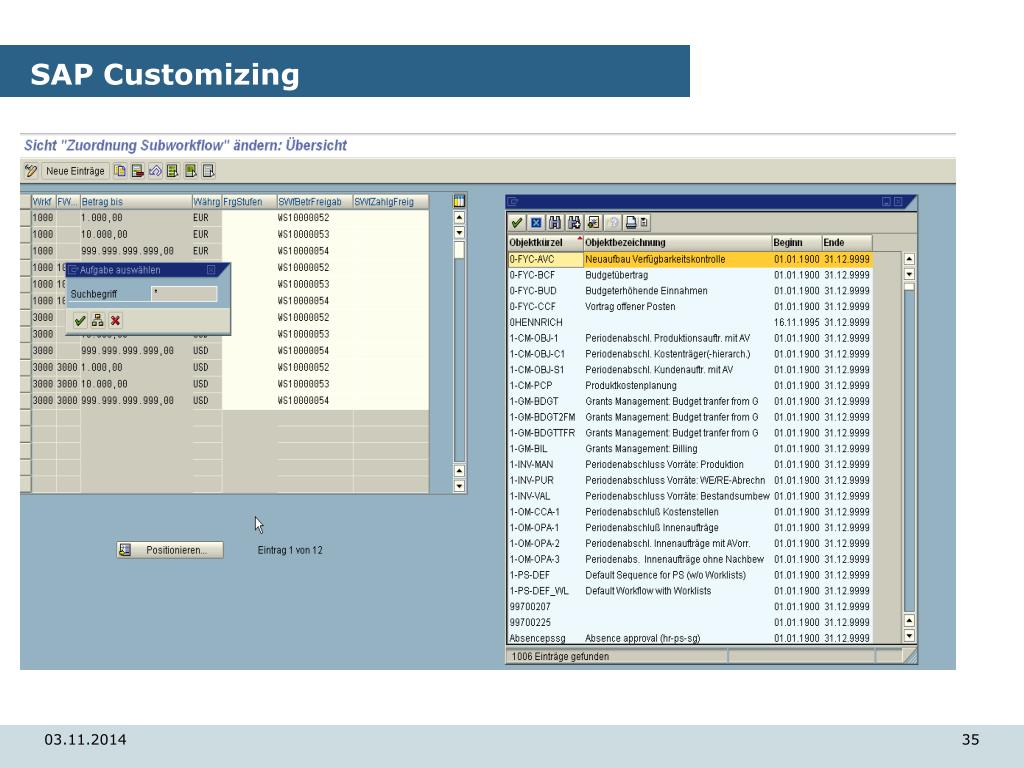Click the Copy As icon beside Neue Einträge
The height and width of the screenshot is (768, 1024).
pos(120,171)
